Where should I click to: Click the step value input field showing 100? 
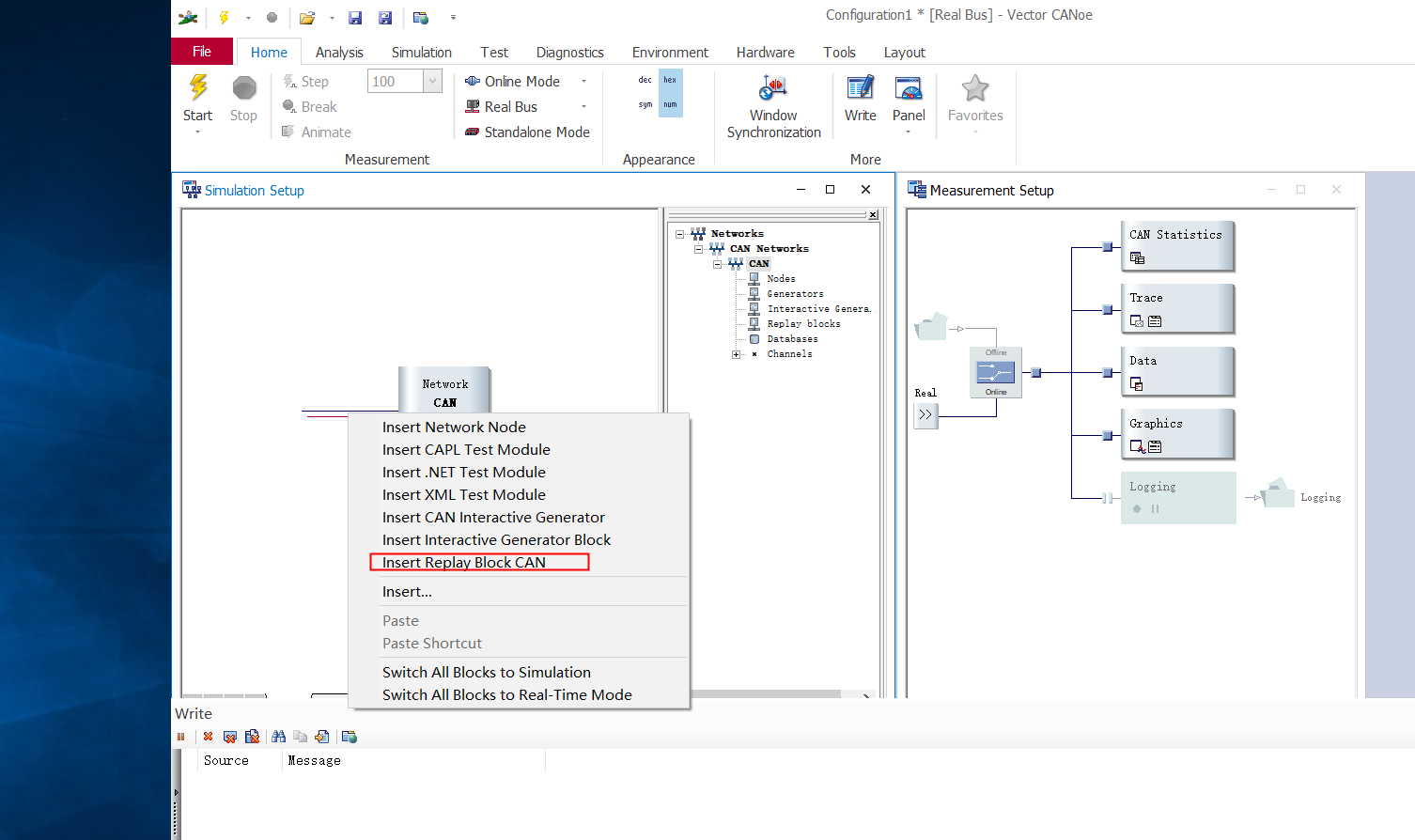point(396,82)
